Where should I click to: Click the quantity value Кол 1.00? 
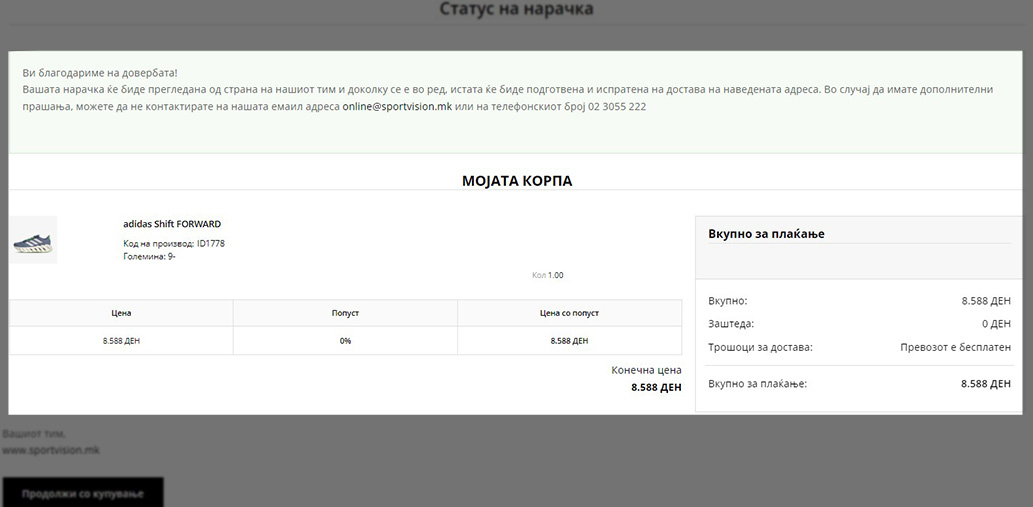click(547, 275)
